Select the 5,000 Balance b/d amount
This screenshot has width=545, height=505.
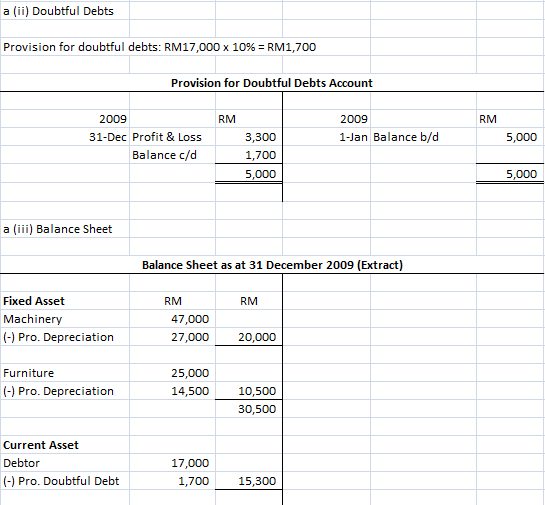(x=510, y=137)
